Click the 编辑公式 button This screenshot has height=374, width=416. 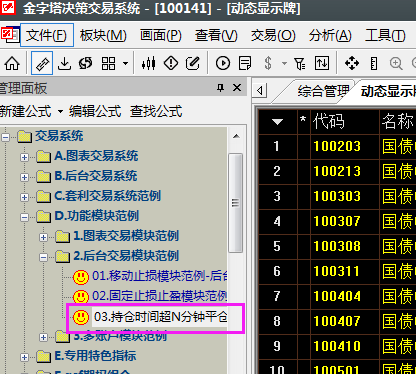pyautogui.click(x=95, y=111)
